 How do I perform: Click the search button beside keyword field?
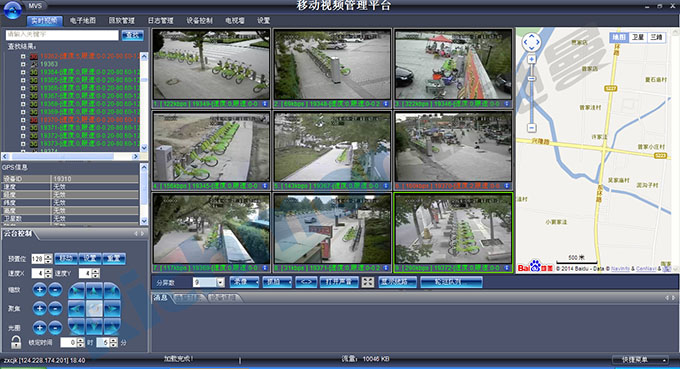(x=132, y=36)
